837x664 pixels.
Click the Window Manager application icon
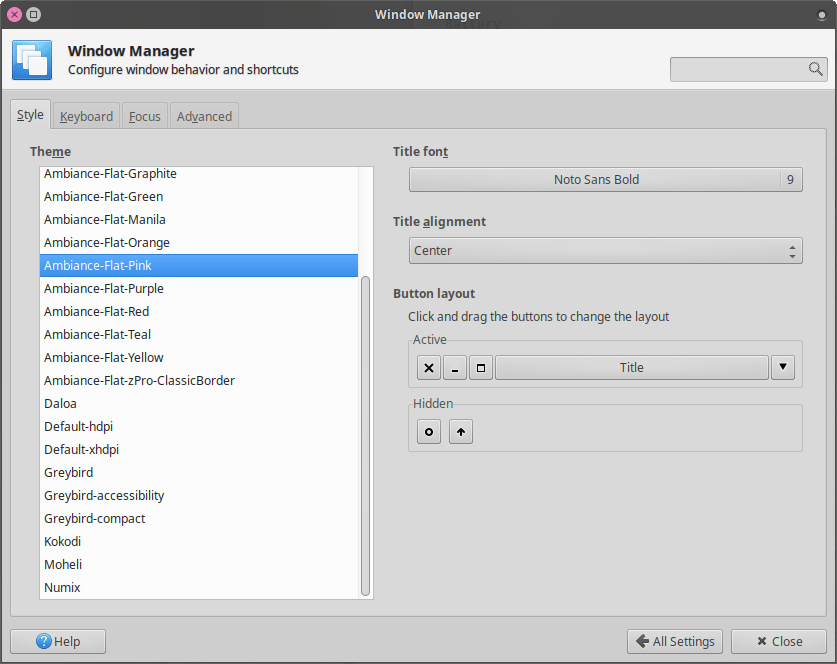(32, 60)
